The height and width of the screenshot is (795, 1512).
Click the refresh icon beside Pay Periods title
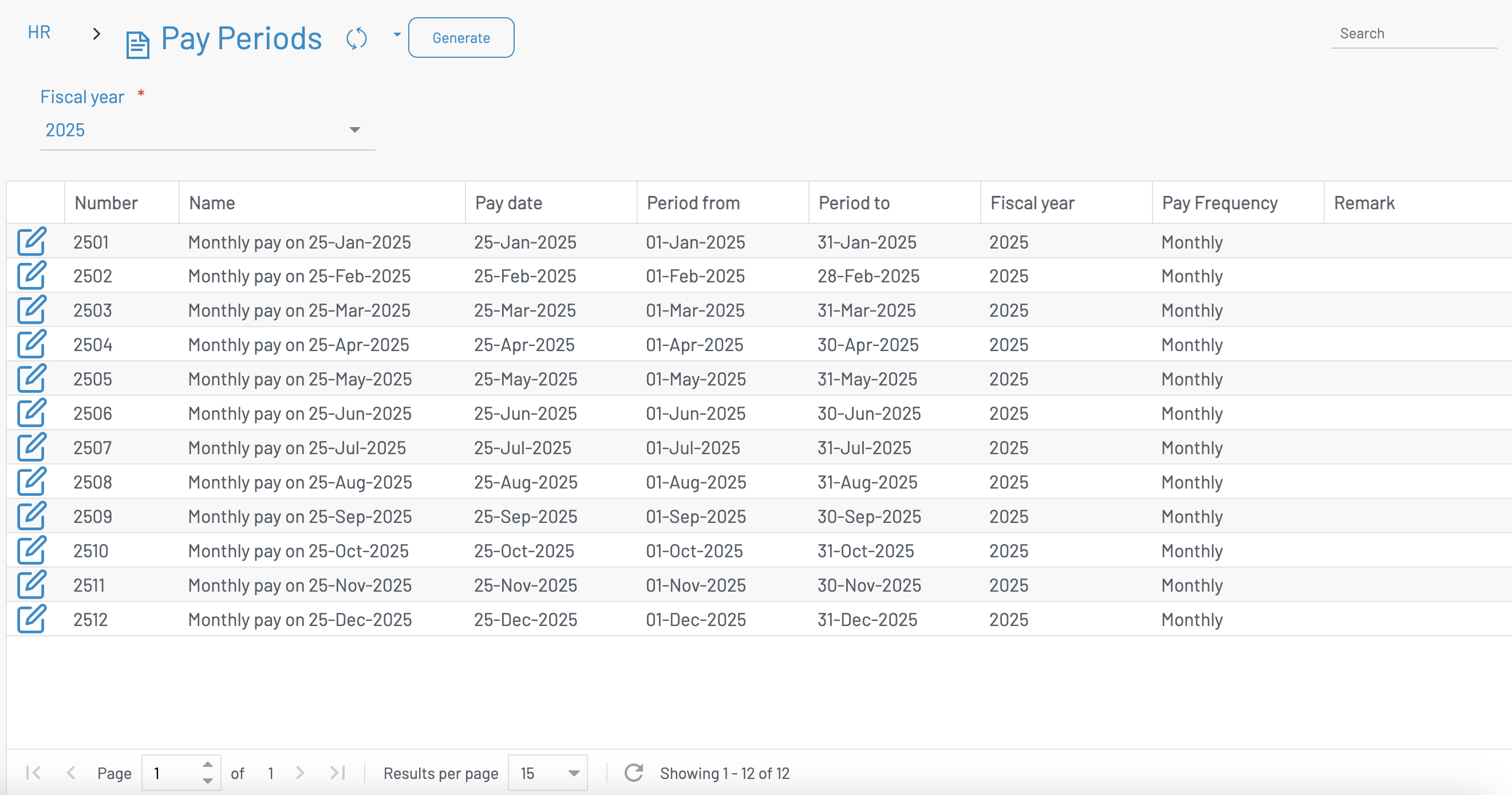tap(356, 39)
